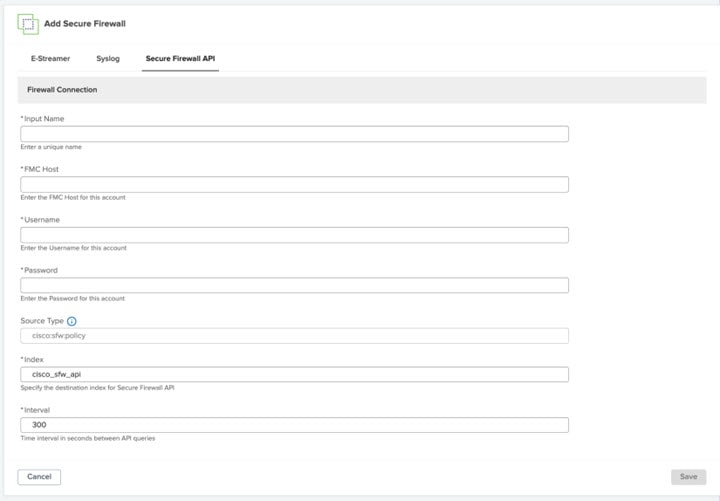
Task: Click the Index field containing cisco_sfw_api
Action: click(294, 374)
